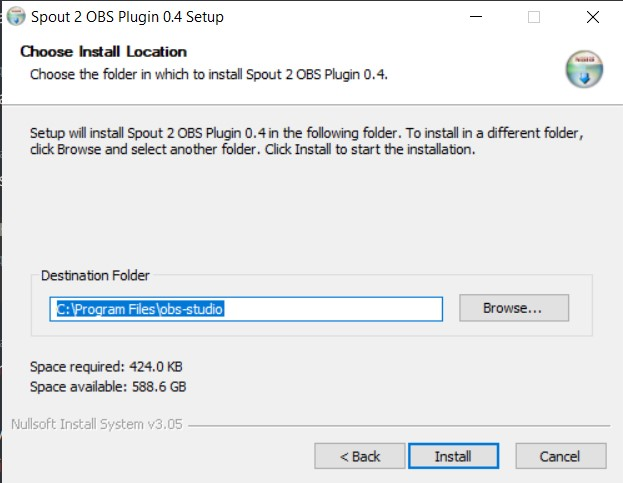Image resolution: width=623 pixels, height=483 pixels.
Task: Click the window title "Spout 2 OBS Plugin 0.4 Setup"
Action: 127,17
